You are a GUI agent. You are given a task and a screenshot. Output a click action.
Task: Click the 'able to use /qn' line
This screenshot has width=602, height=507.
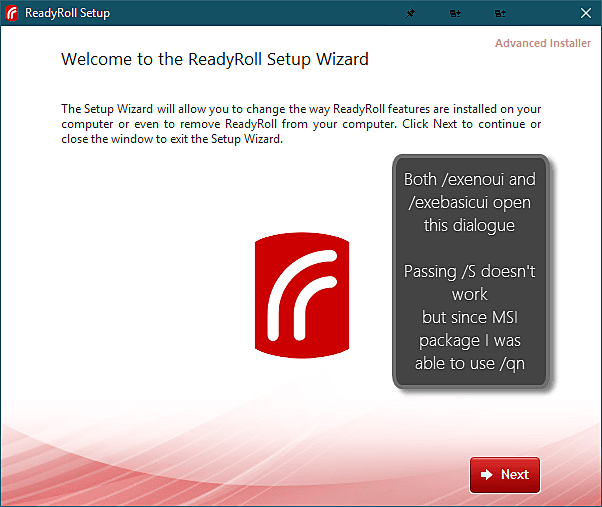click(x=470, y=363)
